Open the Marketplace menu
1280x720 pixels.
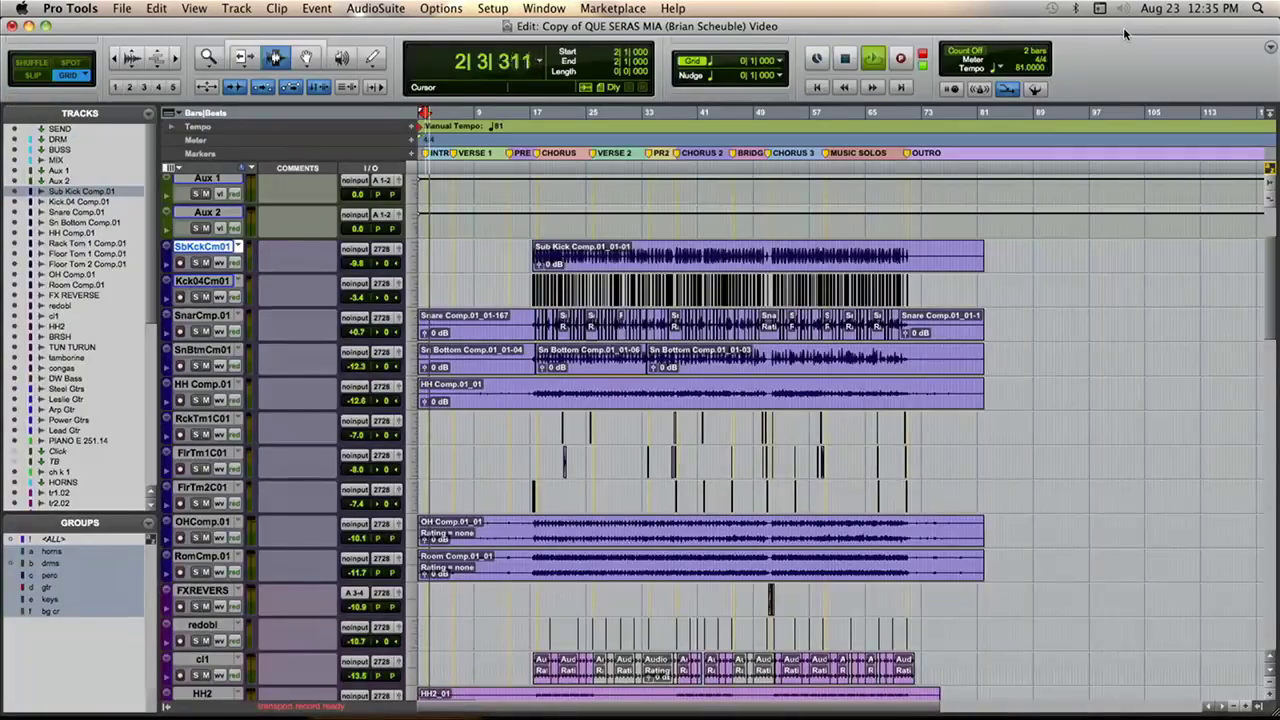click(x=613, y=8)
